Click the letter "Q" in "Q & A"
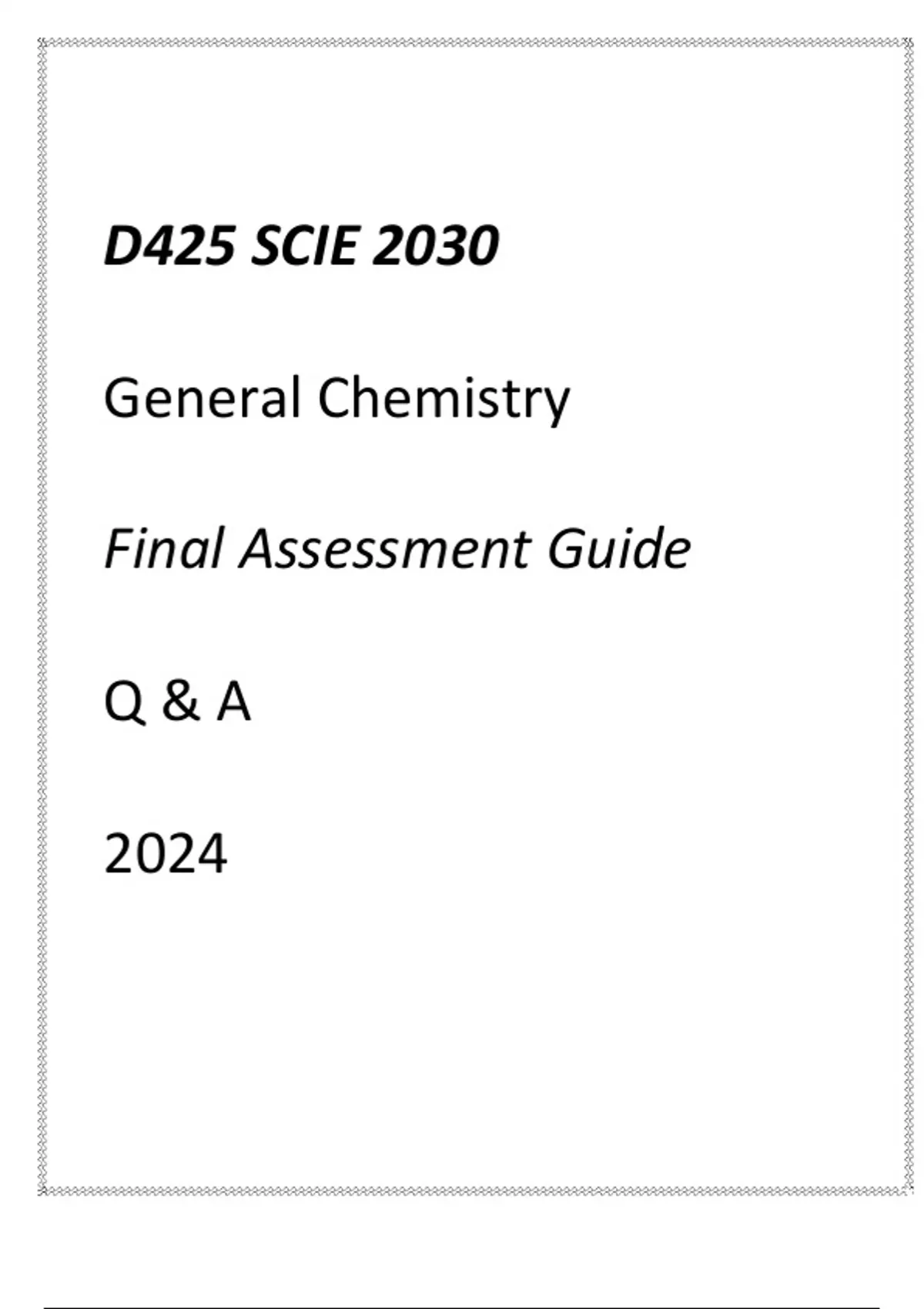924x1309 pixels. (124, 702)
